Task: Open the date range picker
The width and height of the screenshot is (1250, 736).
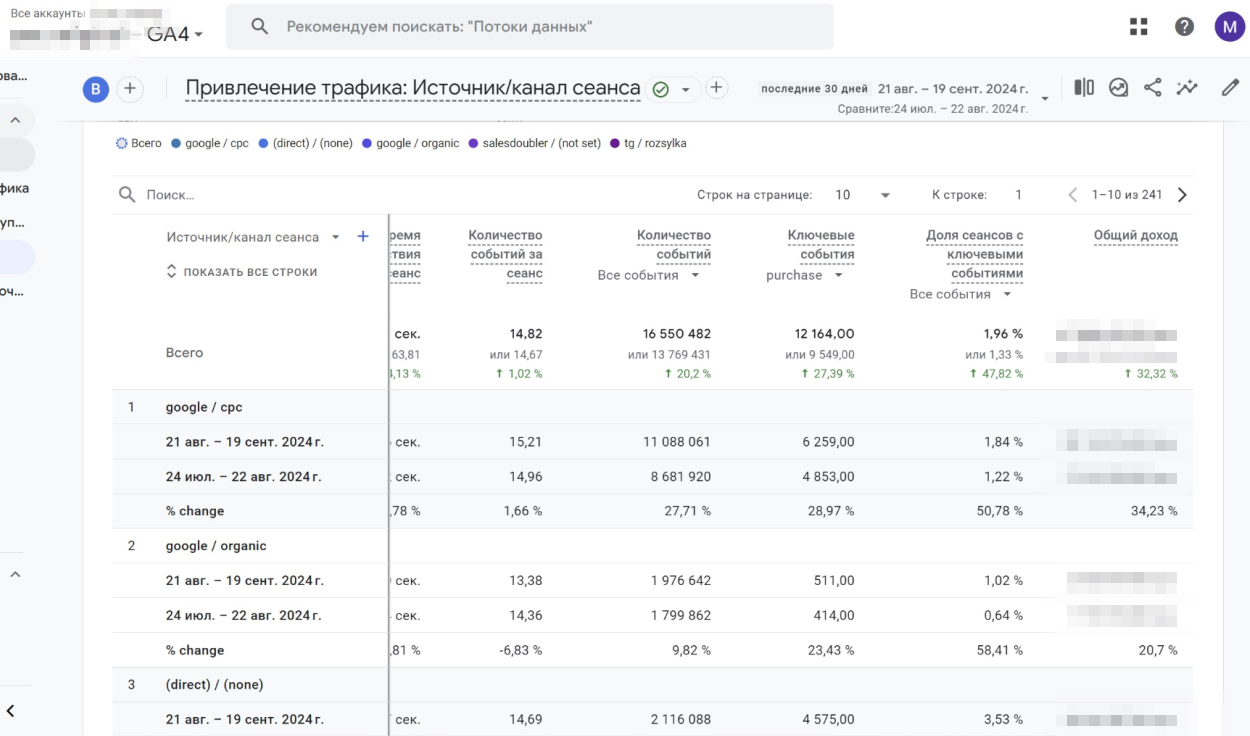Action: pyautogui.click(x=950, y=89)
